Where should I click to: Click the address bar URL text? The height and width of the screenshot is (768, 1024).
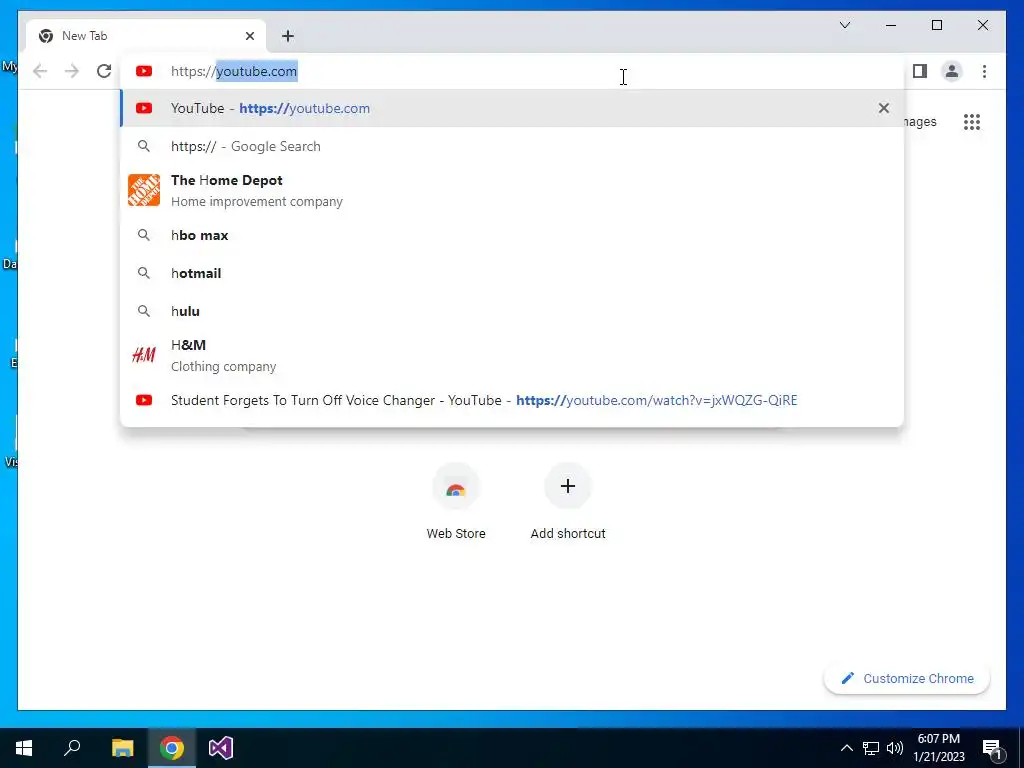[x=234, y=71]
